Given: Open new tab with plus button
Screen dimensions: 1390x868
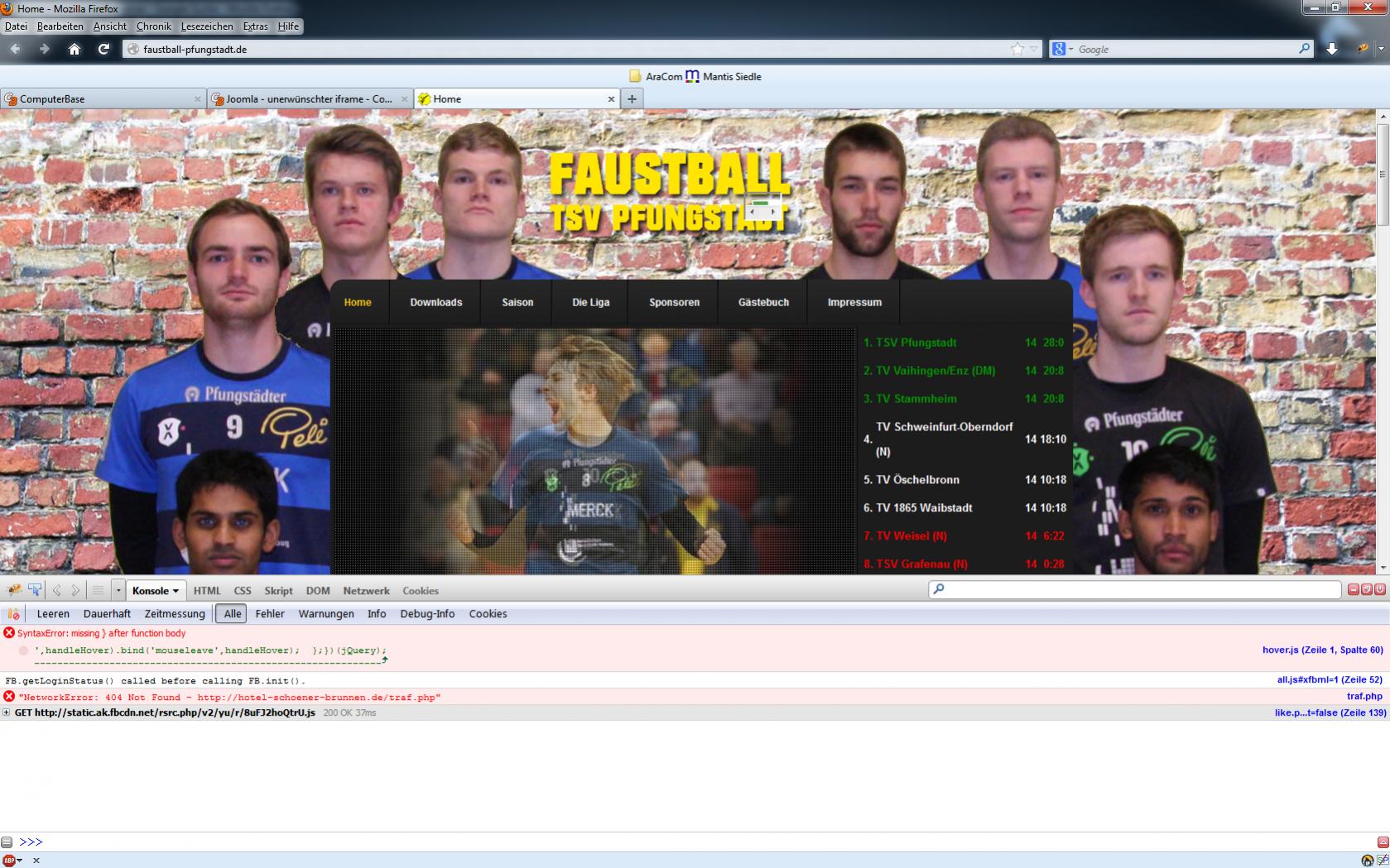Looking at the screenshot, I should 632,98.
